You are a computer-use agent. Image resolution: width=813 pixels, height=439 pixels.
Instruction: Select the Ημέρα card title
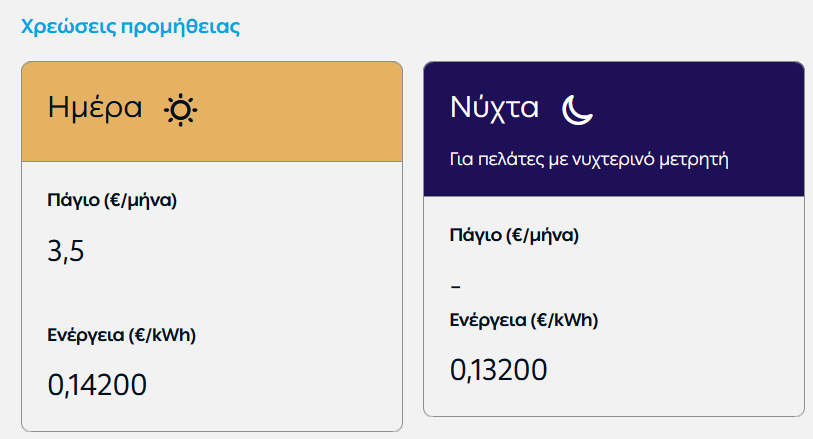point(95,108)
